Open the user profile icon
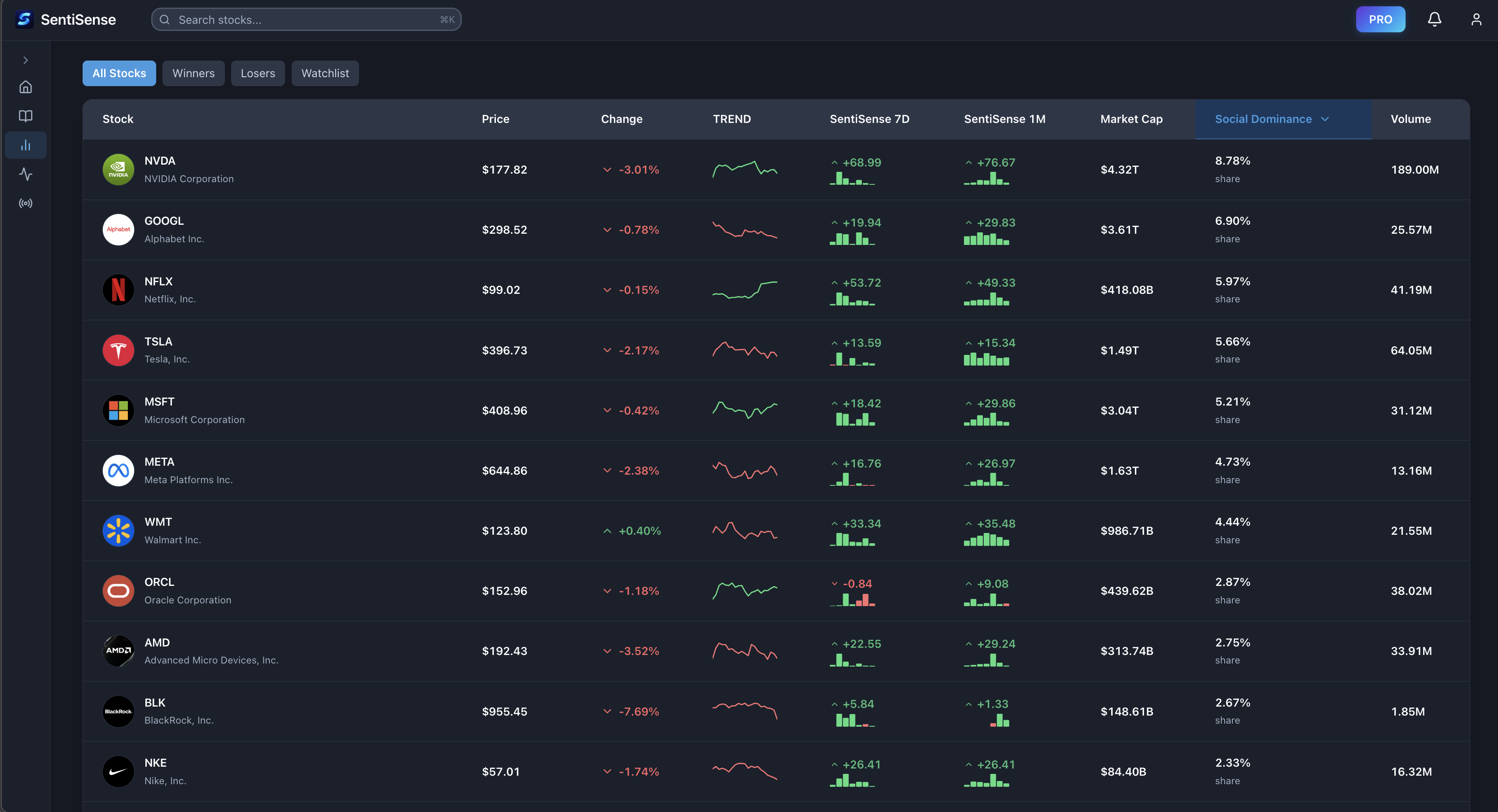The image size is (1498, 812). [1477, 19]
